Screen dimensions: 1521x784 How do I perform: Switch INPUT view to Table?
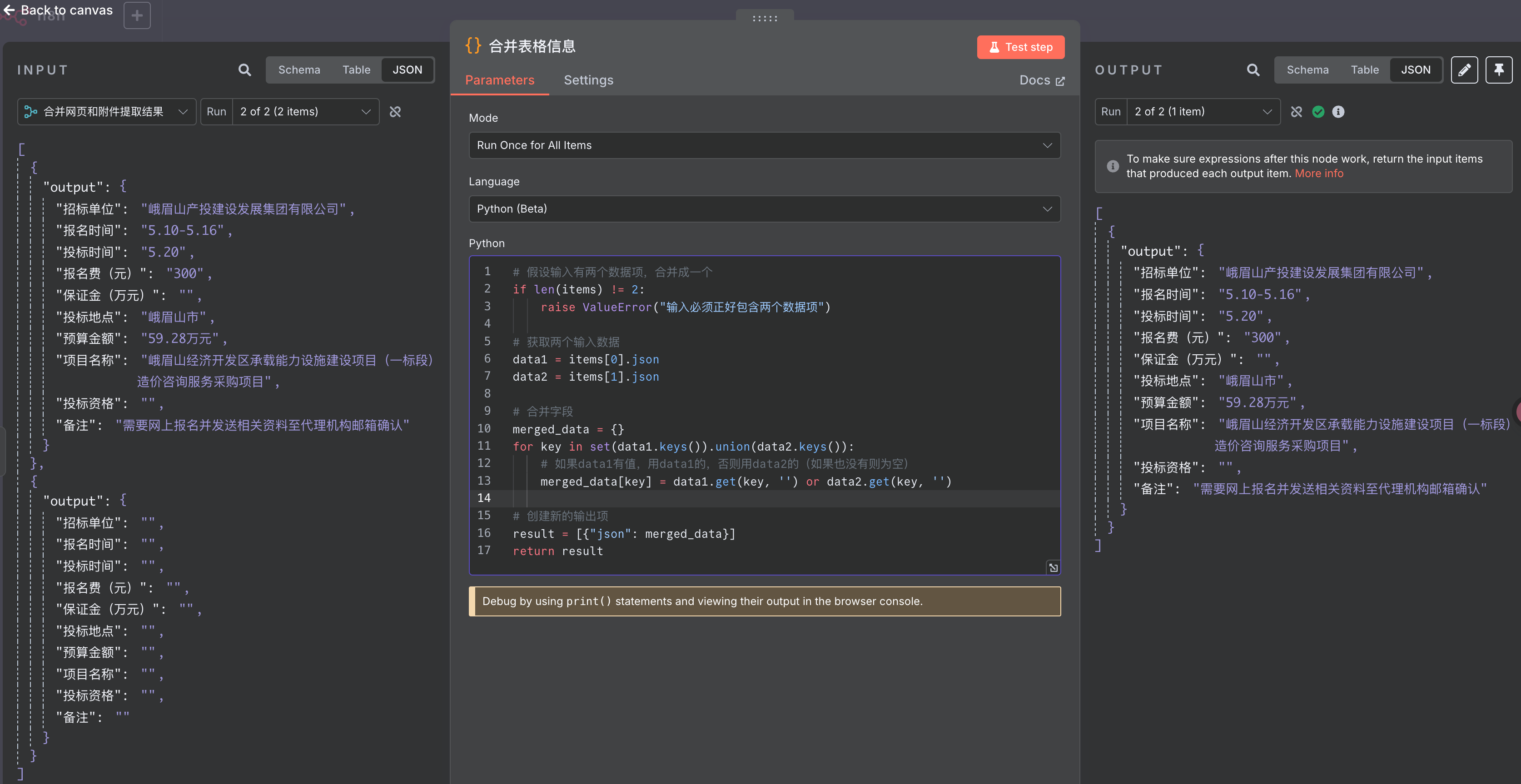point(356,69)
